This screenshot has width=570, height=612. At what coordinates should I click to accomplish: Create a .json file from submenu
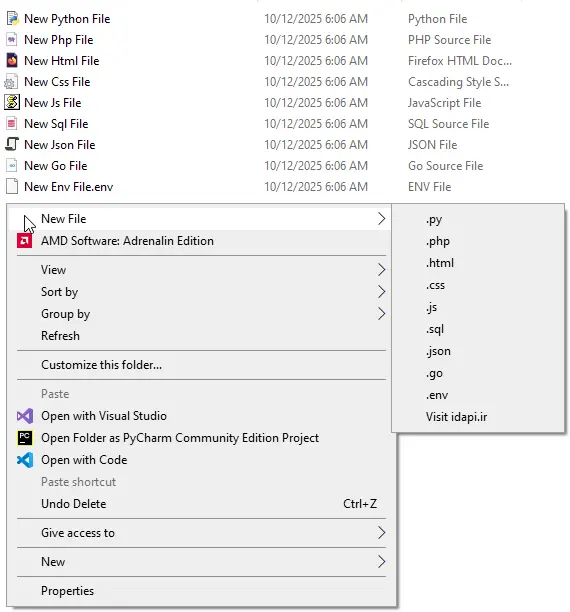pyautogui.click(x=478, y=351)
